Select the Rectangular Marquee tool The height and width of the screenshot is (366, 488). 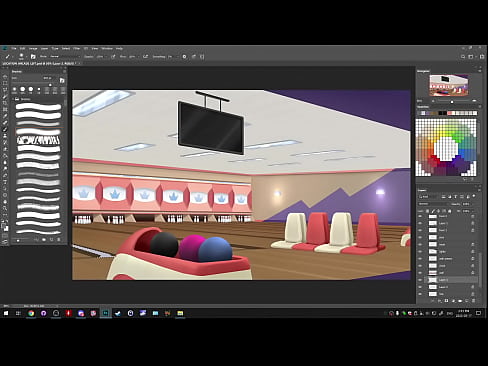coord(5,83)
